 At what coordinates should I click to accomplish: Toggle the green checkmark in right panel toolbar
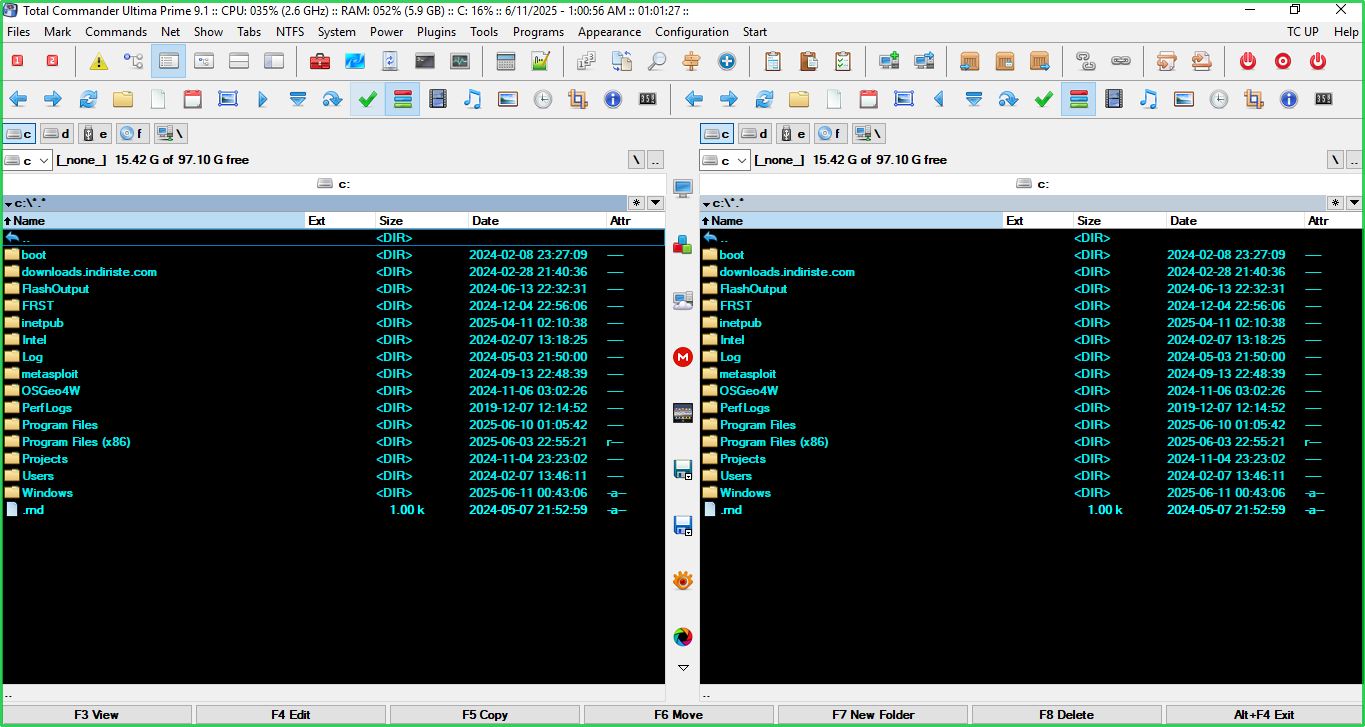point(1044,99)
